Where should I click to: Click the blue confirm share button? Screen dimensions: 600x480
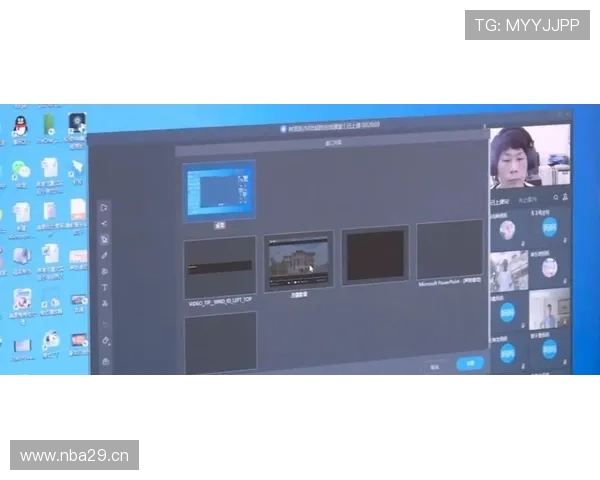pos(469,364)
